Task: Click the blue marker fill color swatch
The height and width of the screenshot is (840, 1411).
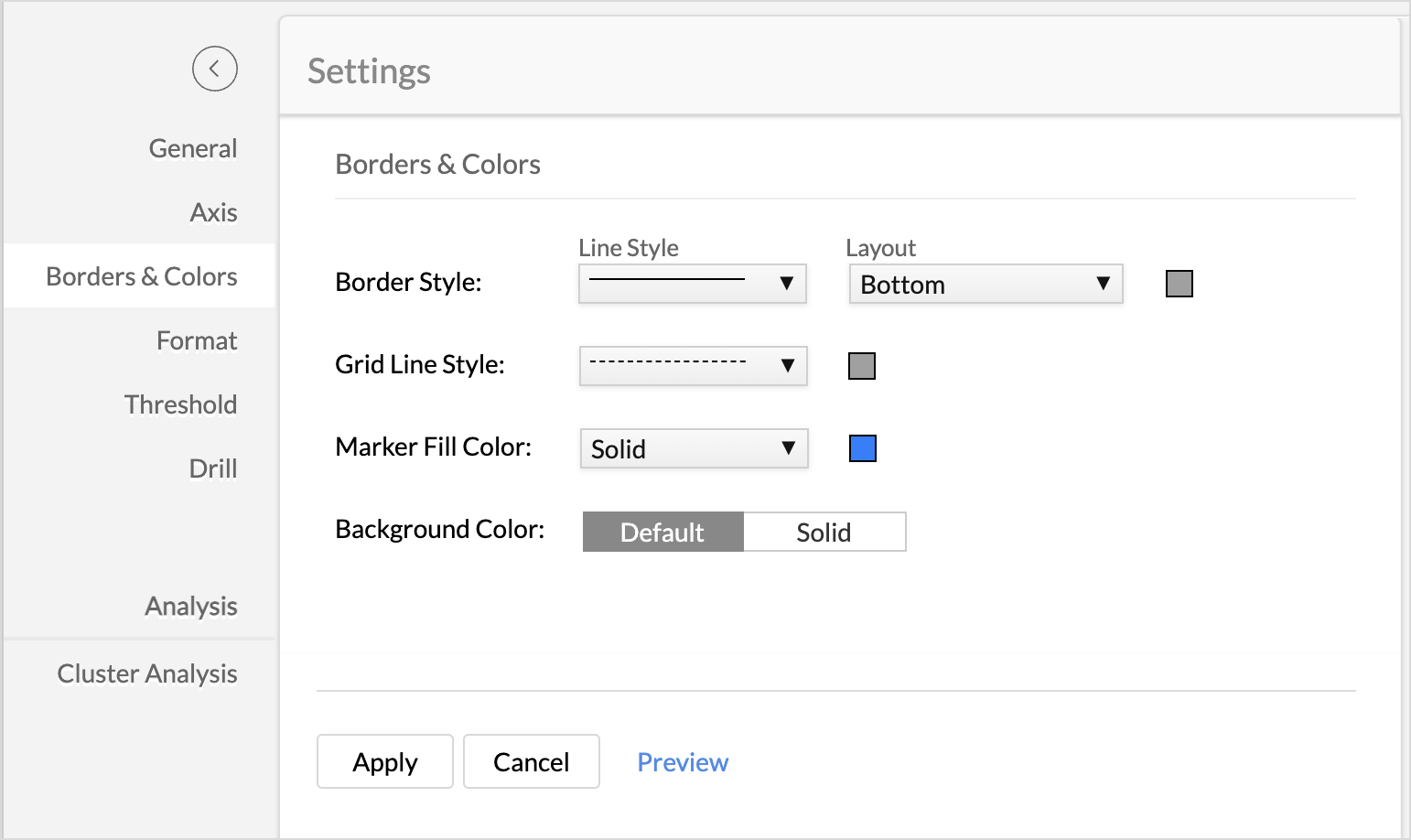Action: [862, 448]
